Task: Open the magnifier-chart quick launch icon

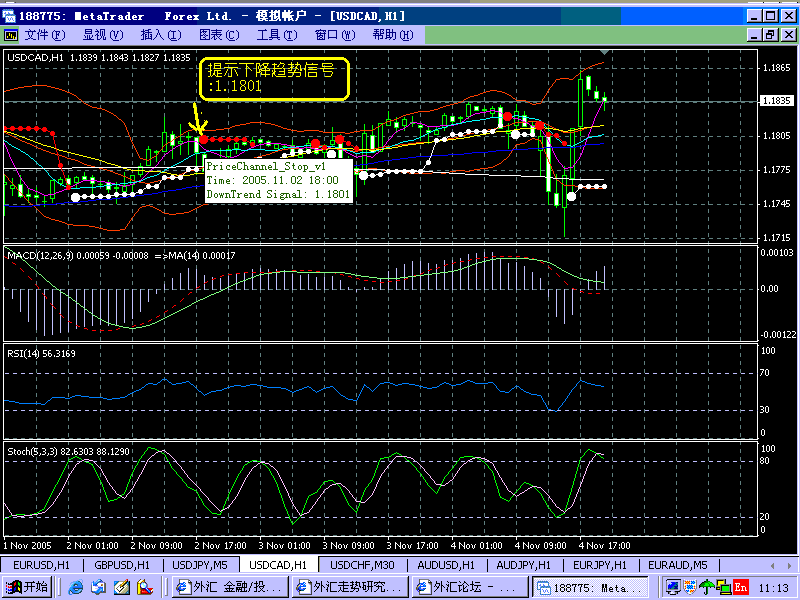Action: click(145, 587)
